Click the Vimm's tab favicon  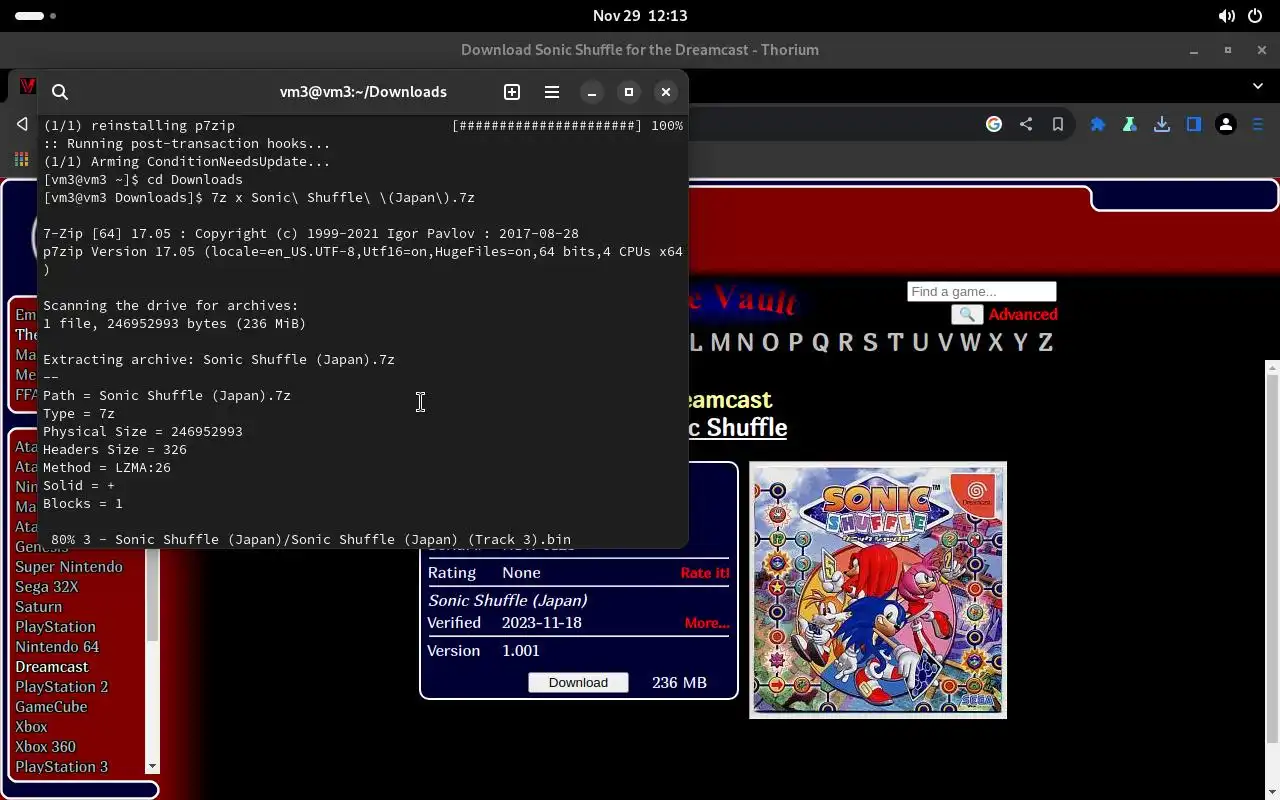(x=28, y=86)
